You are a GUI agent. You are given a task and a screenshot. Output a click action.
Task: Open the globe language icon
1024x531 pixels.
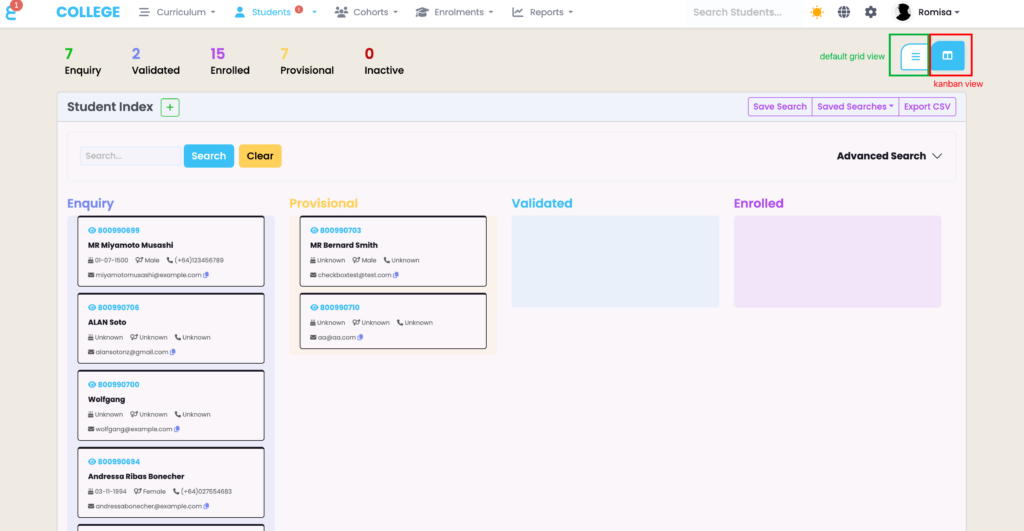844,12
